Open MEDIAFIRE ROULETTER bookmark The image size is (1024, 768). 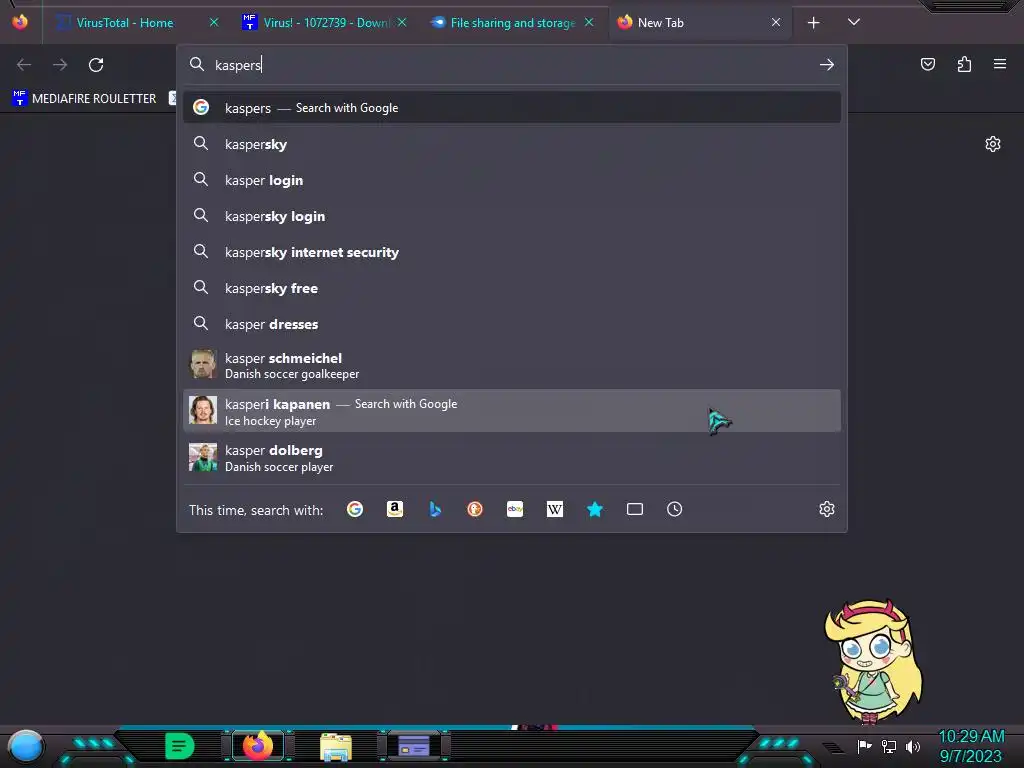[84, 99]
